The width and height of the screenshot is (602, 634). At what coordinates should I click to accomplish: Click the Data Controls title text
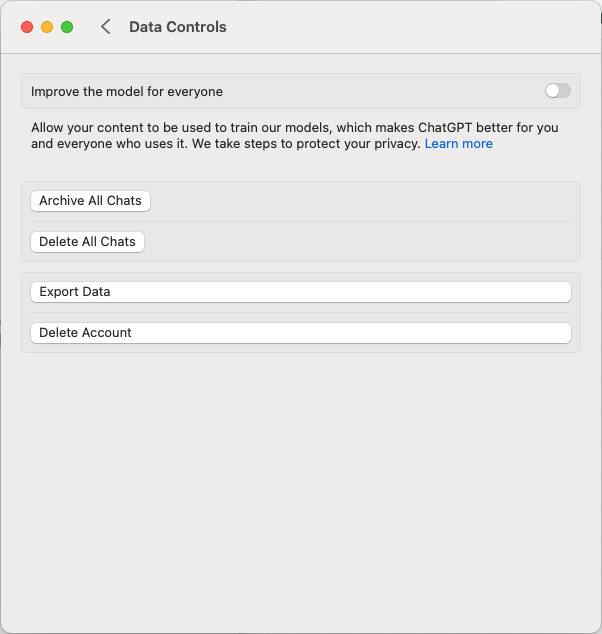178,27
